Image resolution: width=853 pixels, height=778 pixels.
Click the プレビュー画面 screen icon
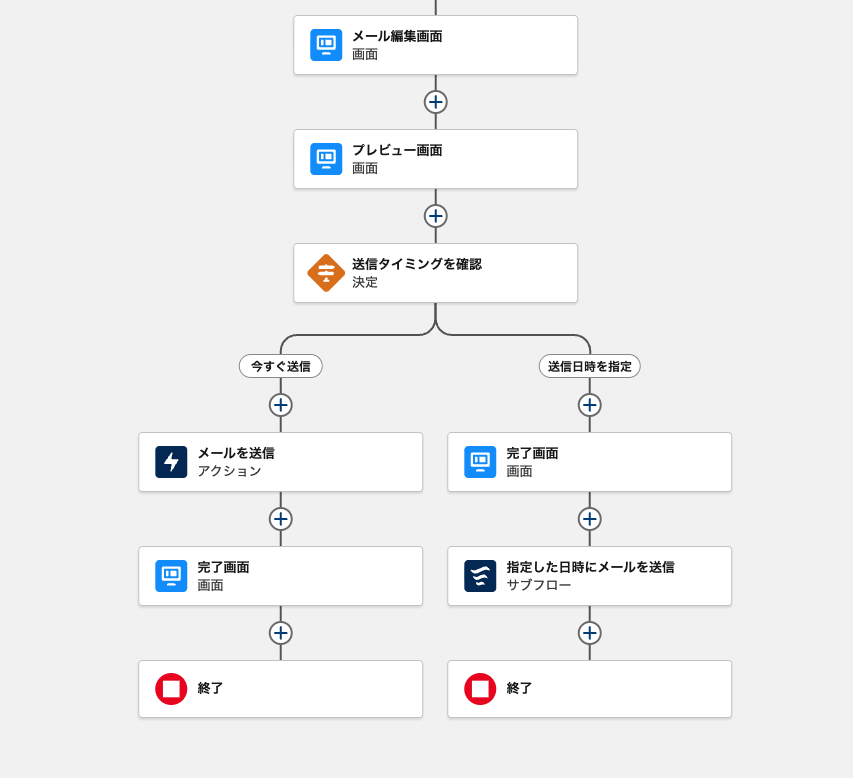point(326,159)
